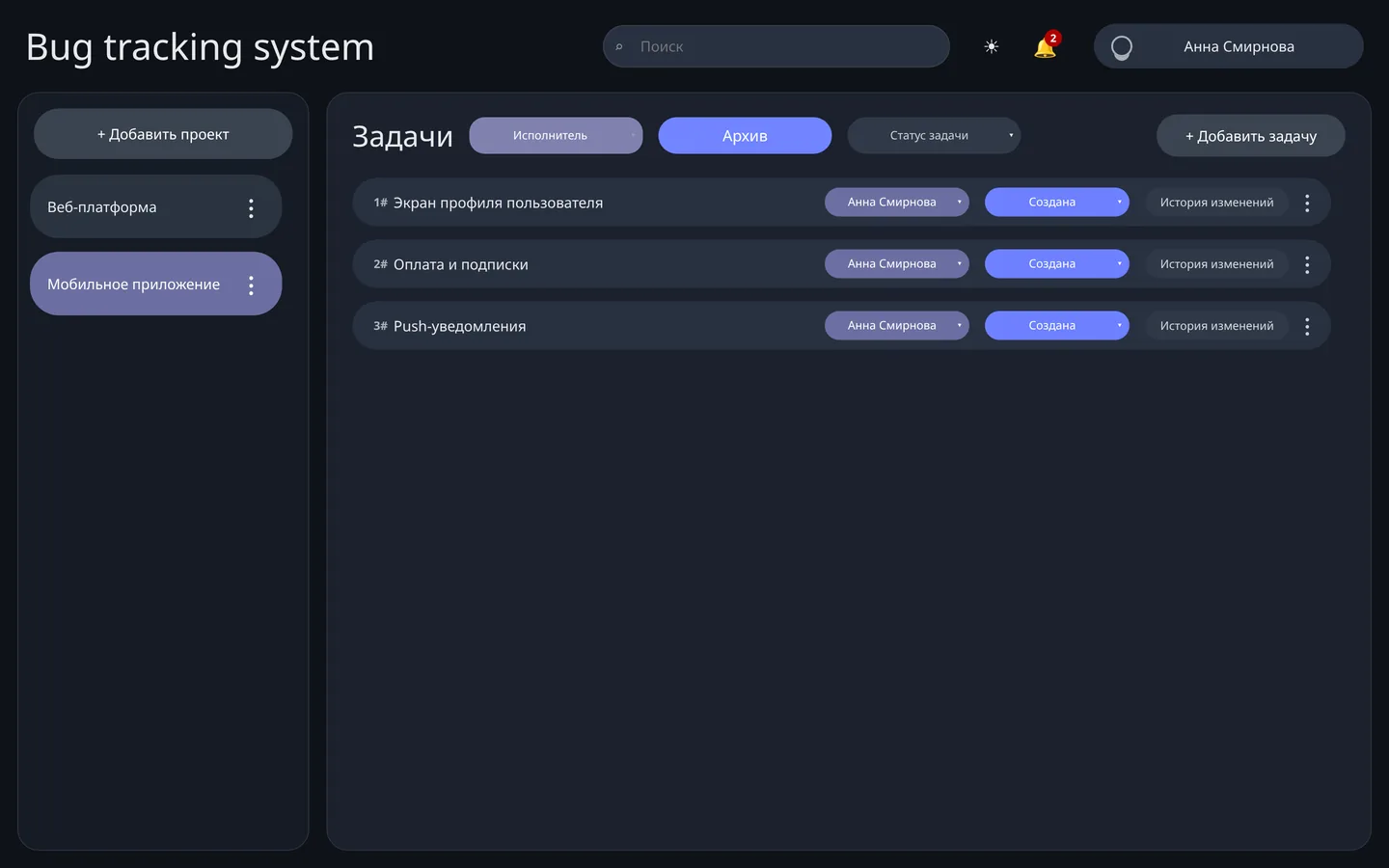Open the Анна Смирнова profile button
This screenshot has width=1389, height=868.
click(1229, 46)
